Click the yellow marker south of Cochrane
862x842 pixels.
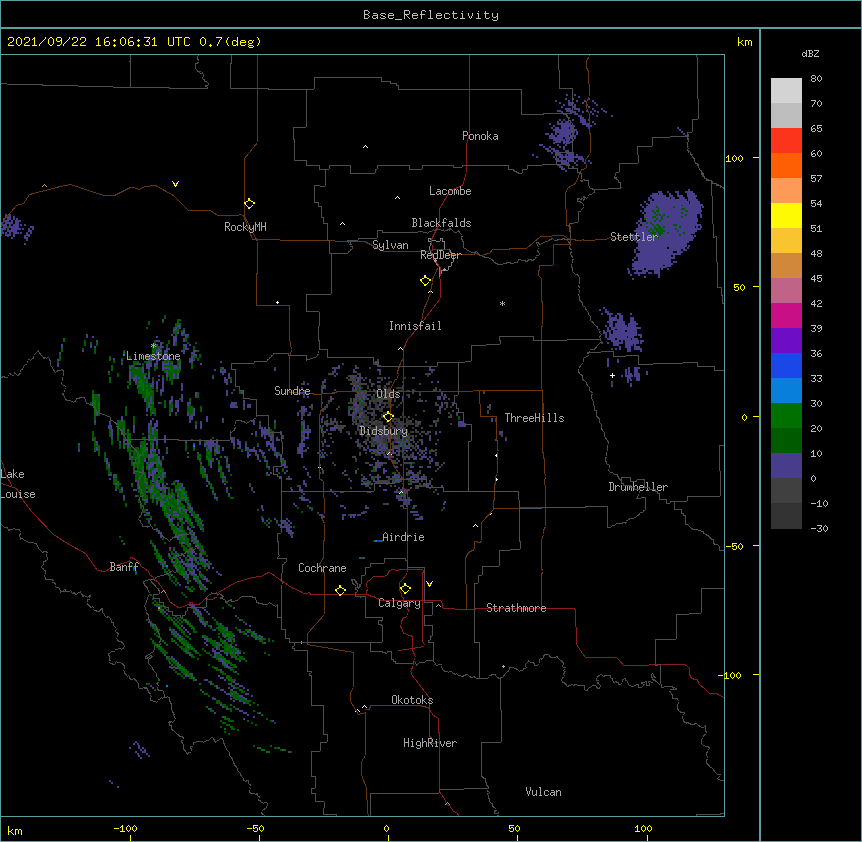340,590
